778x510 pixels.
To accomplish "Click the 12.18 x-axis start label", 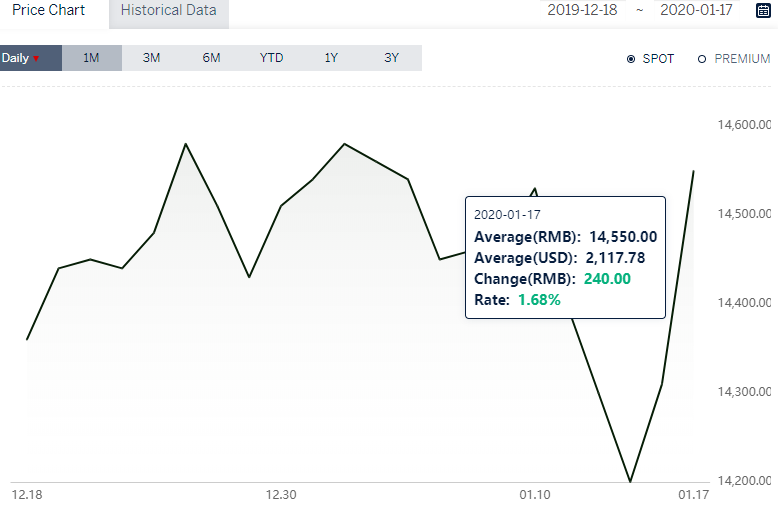I will point(27,495).
